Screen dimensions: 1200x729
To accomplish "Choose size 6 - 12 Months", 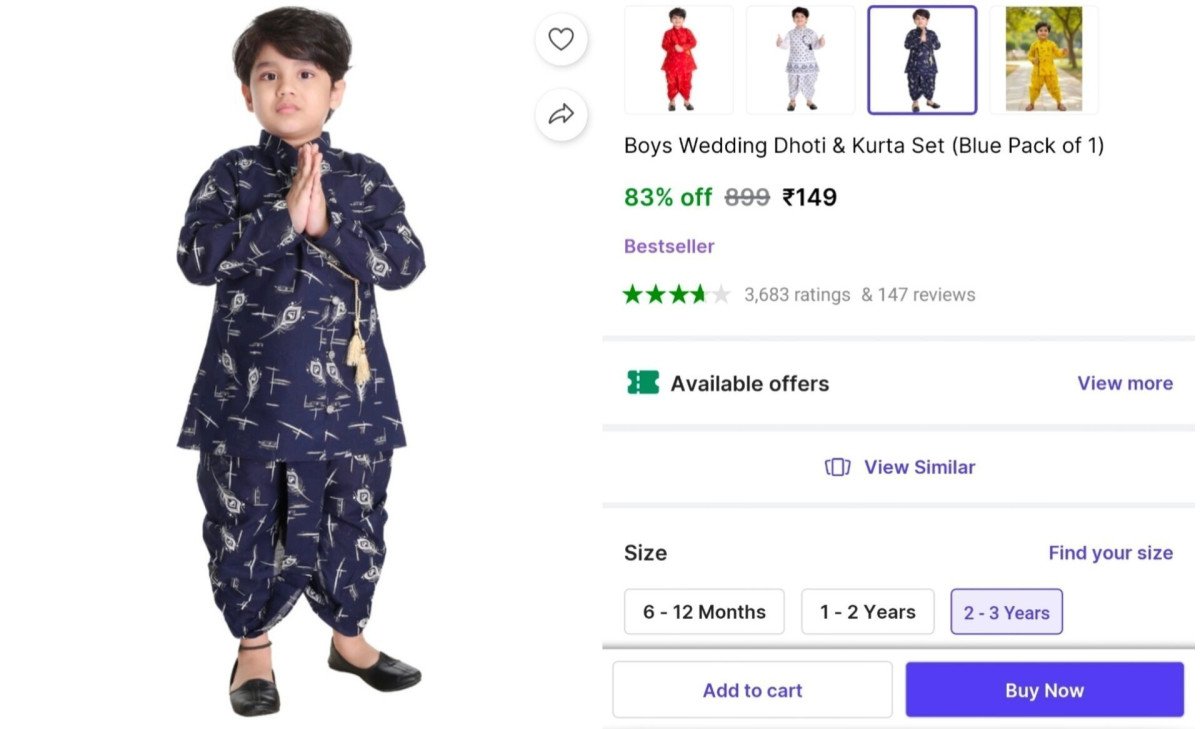I will [x=704, y=612].
